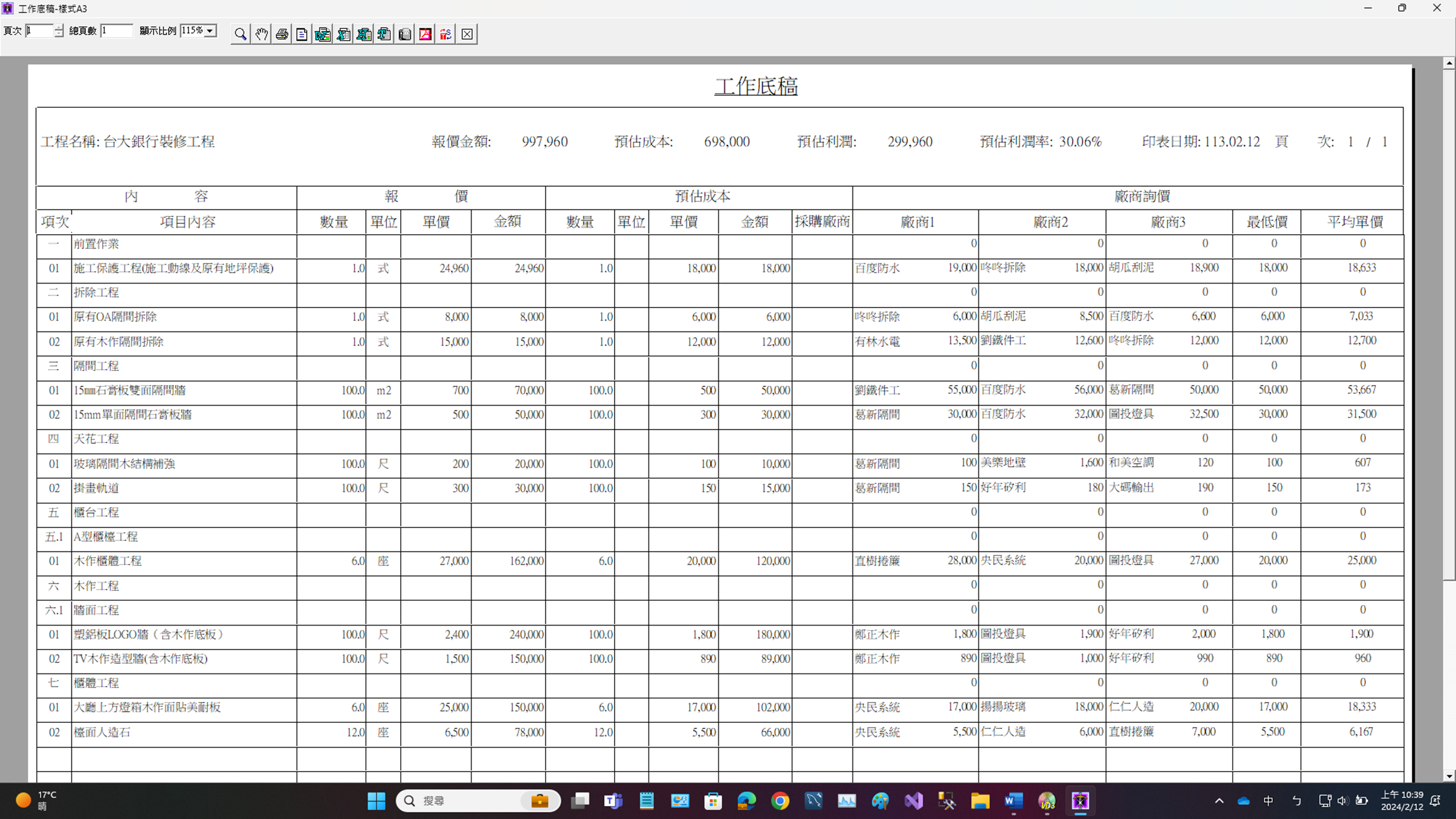This screenshot has height=819, width=1456.
Task: Open the Notepad taskbar icon
Action: [x=647, y=801]
